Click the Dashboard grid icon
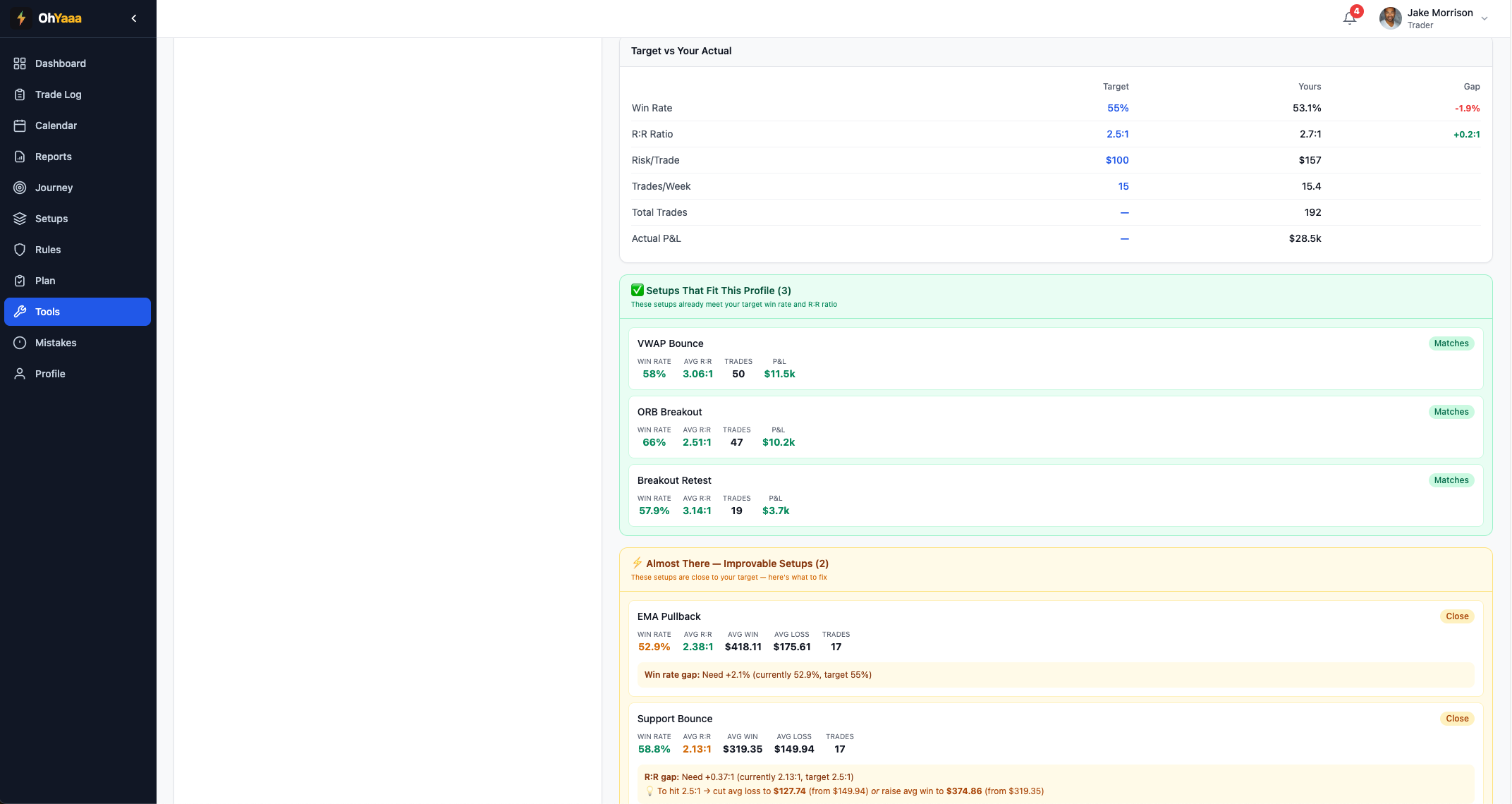This screenshot has height=804, width=1512. (x=20, y=63)
